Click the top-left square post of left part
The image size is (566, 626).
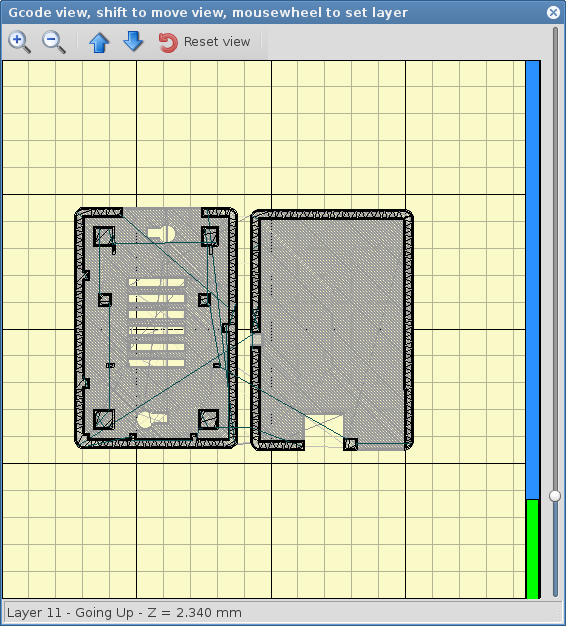(104, 236)
